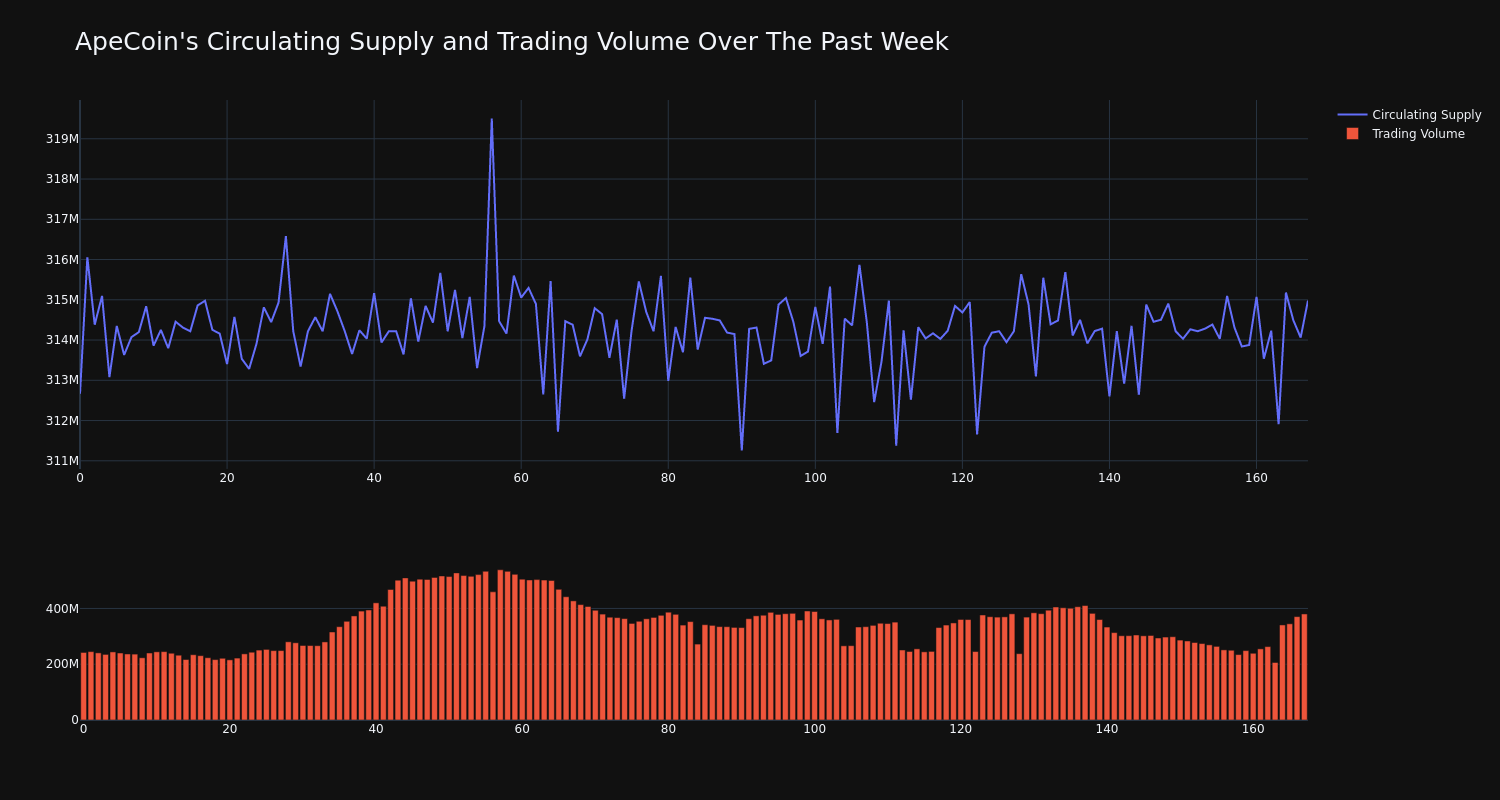Click x-axis label 160 on supply chart
The image size is (1500, 800).
[x=1256, y=478]
